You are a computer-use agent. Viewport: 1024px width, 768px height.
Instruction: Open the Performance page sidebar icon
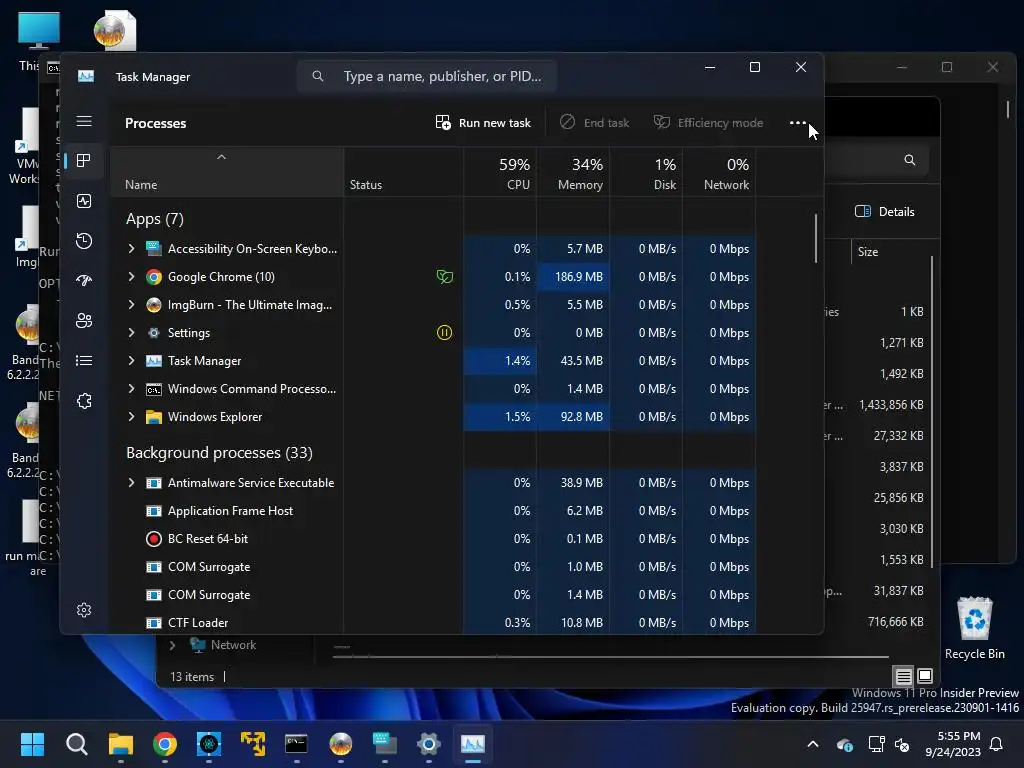(84, 201)
